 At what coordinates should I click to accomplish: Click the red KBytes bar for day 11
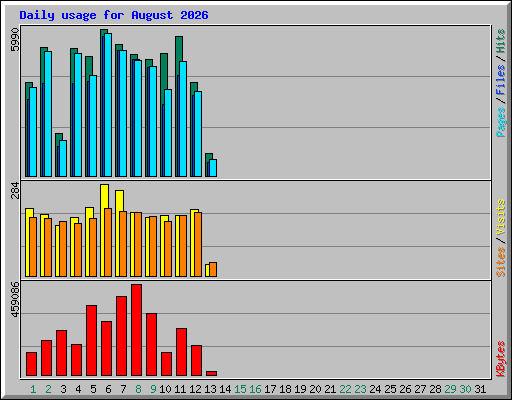click(x=181, y=352)
